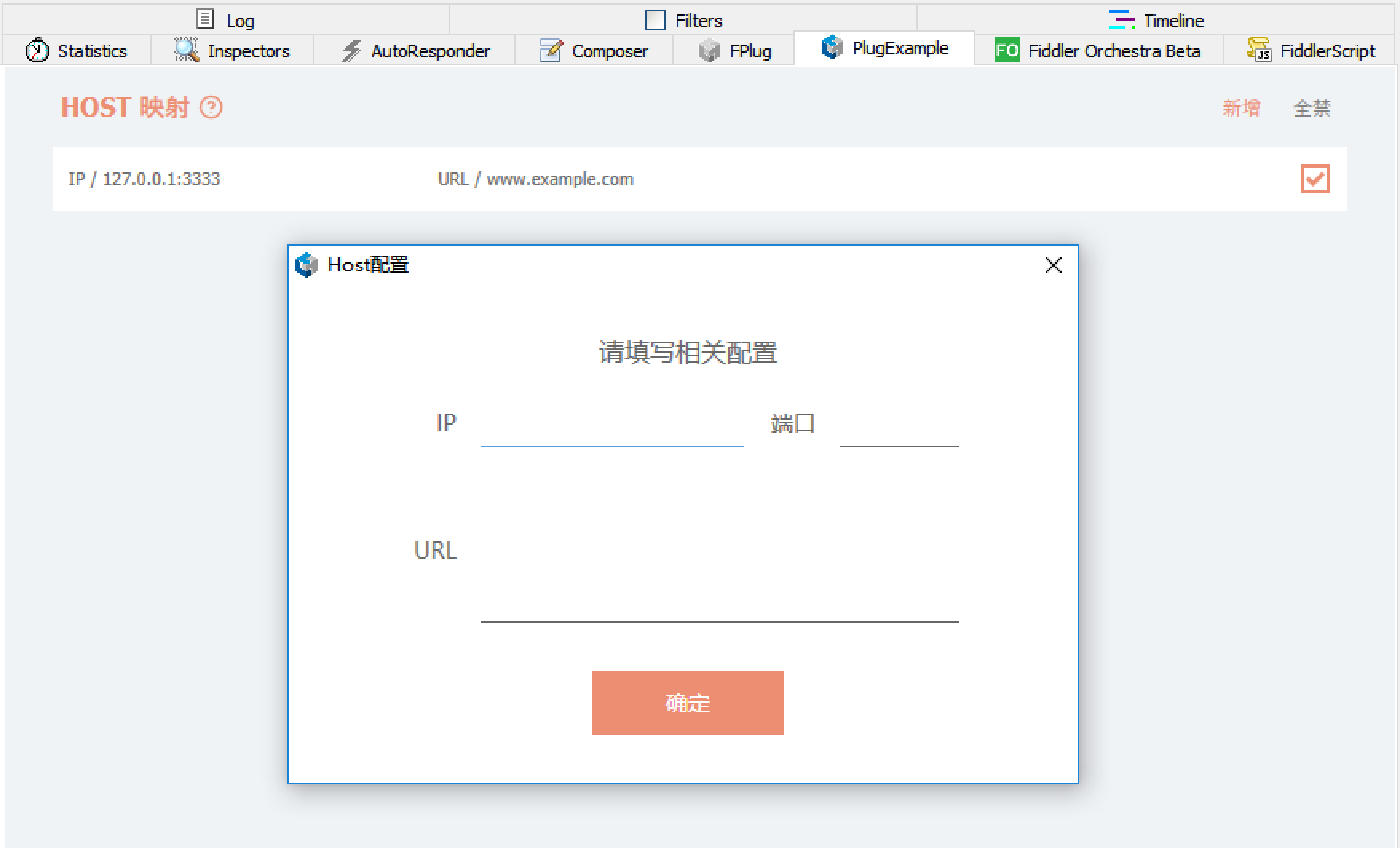Open the FiddlerScript tab

pos(1310,50)
